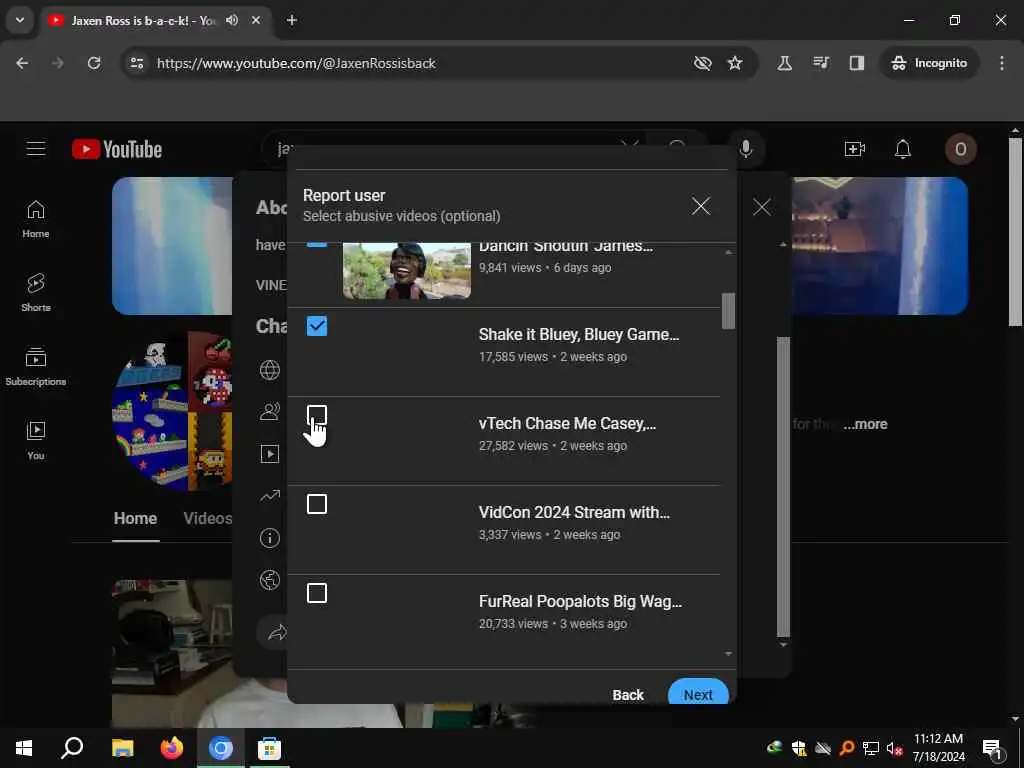Open Windows taskbar search
Image resolution: width=1024 pixels, height=768 pixels.
point(72,748)
